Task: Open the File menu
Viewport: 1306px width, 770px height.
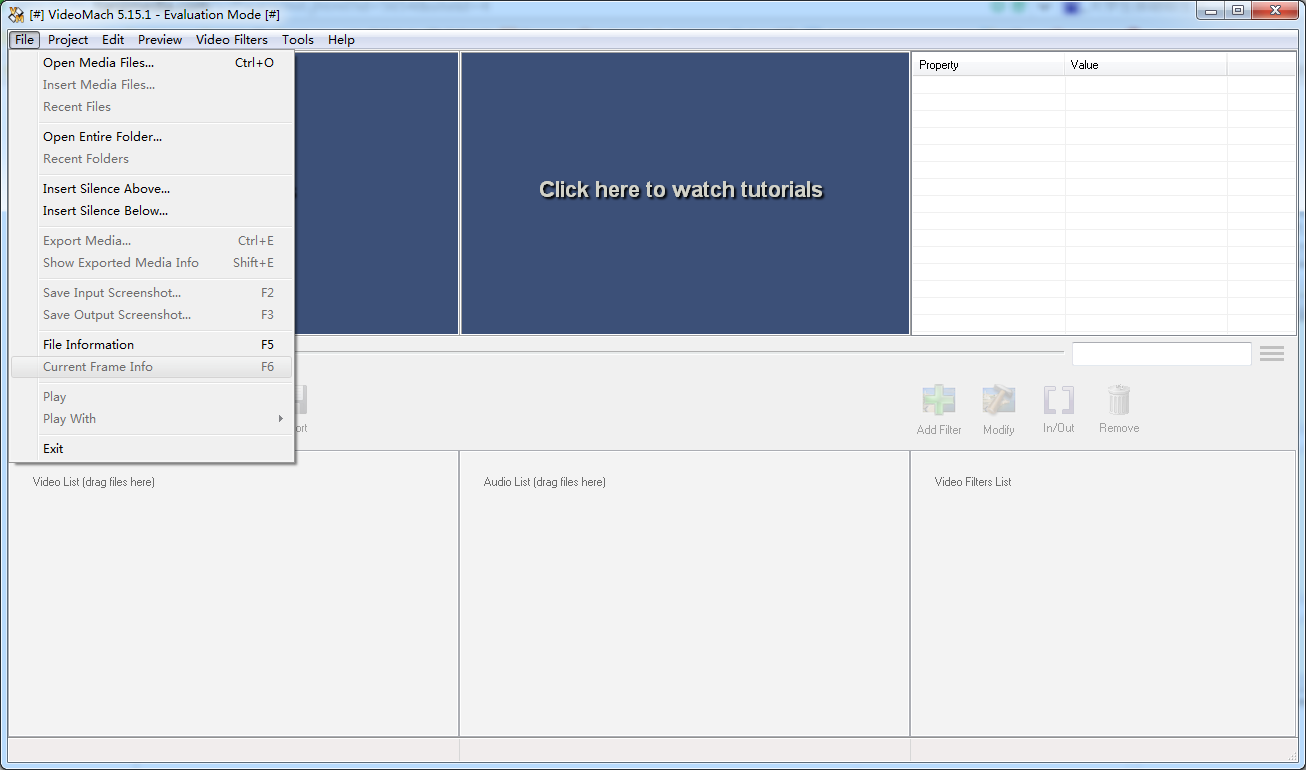Action: pyautogui.click(x=25, y=40)
